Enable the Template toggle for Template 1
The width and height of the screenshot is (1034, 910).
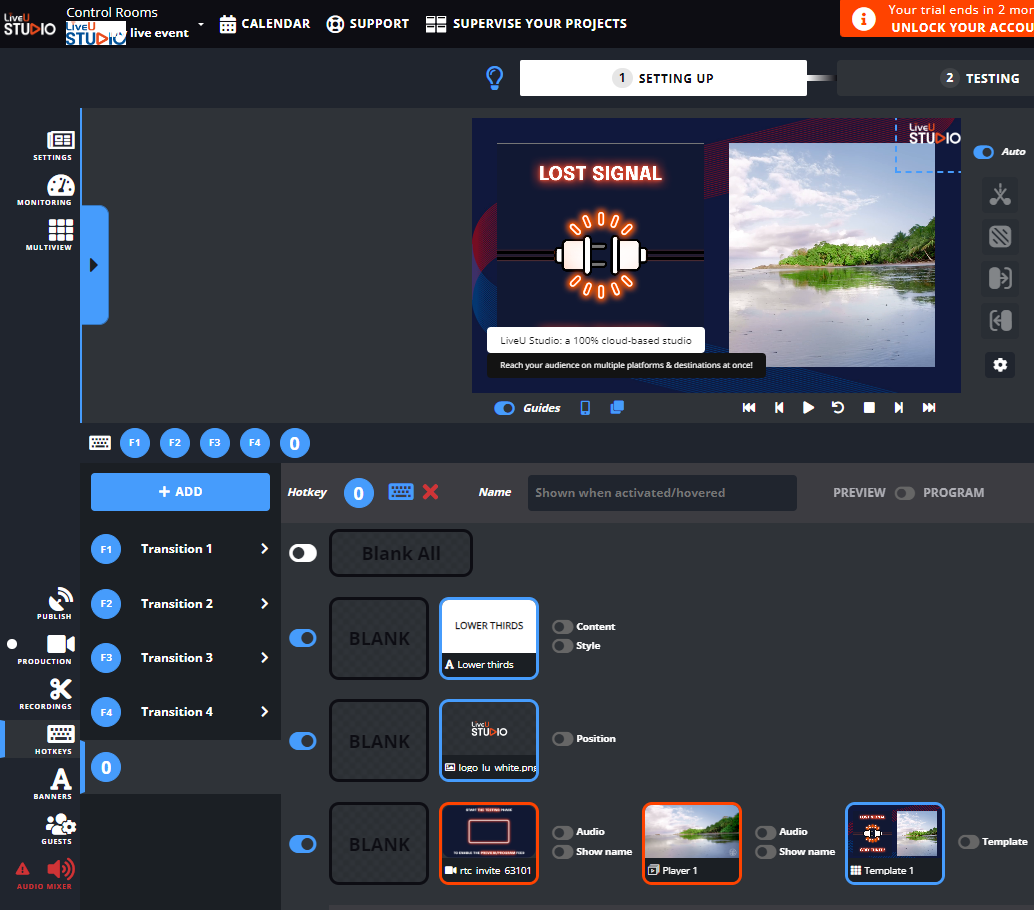[968, 841]
